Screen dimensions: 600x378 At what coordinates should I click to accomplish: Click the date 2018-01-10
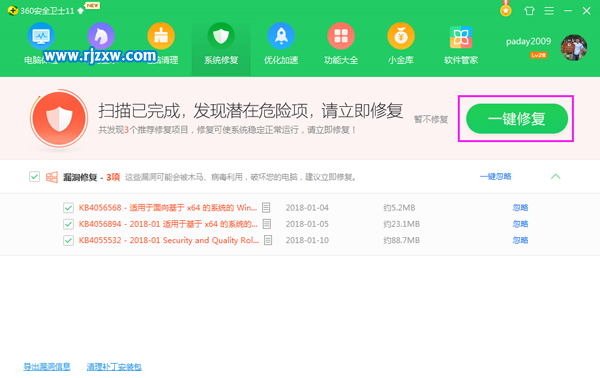coord(307,240)
